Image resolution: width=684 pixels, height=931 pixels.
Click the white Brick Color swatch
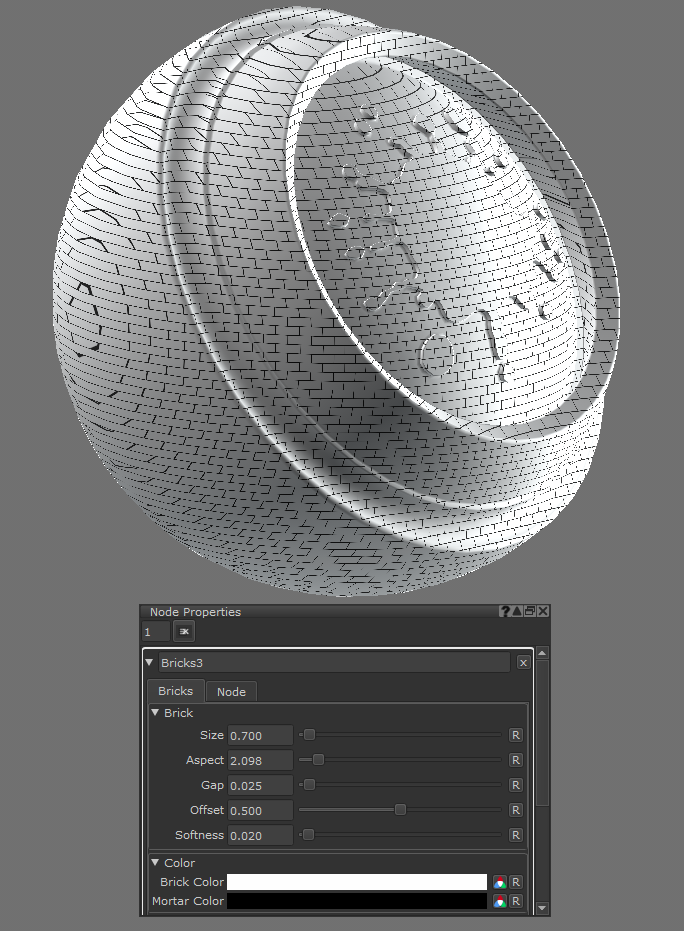356,882
